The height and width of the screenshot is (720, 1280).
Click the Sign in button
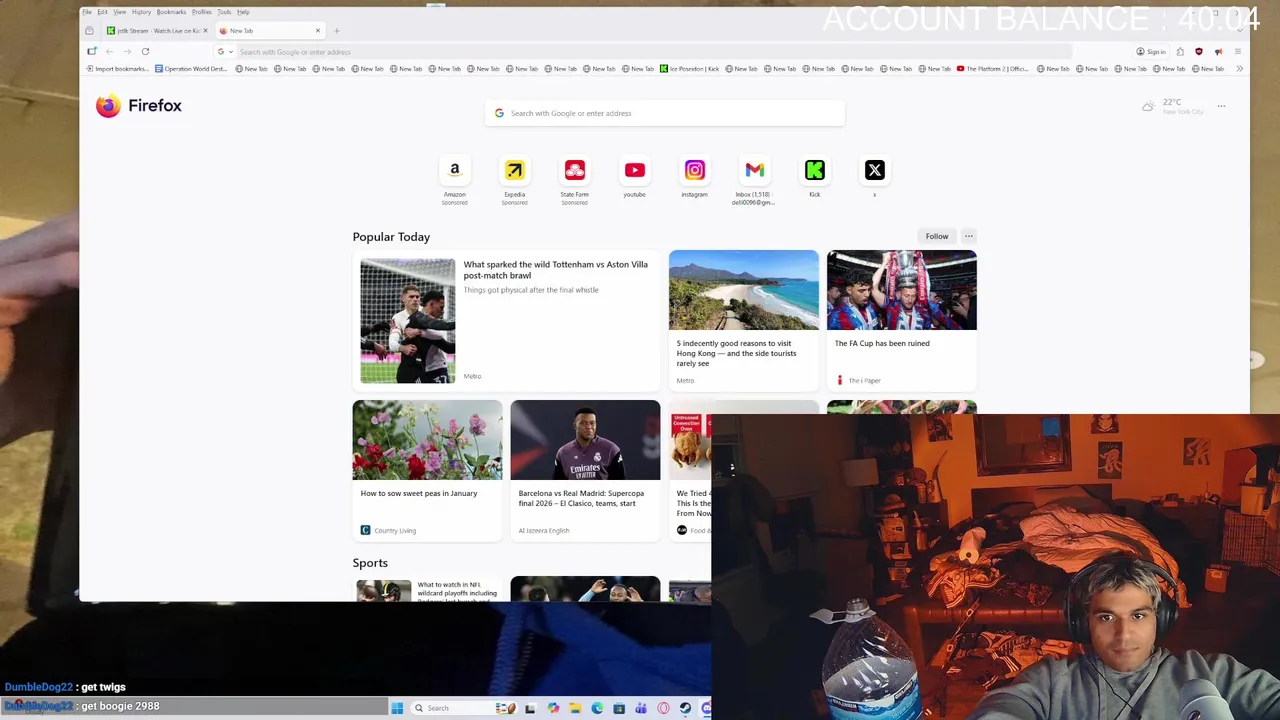(1151, 51)
